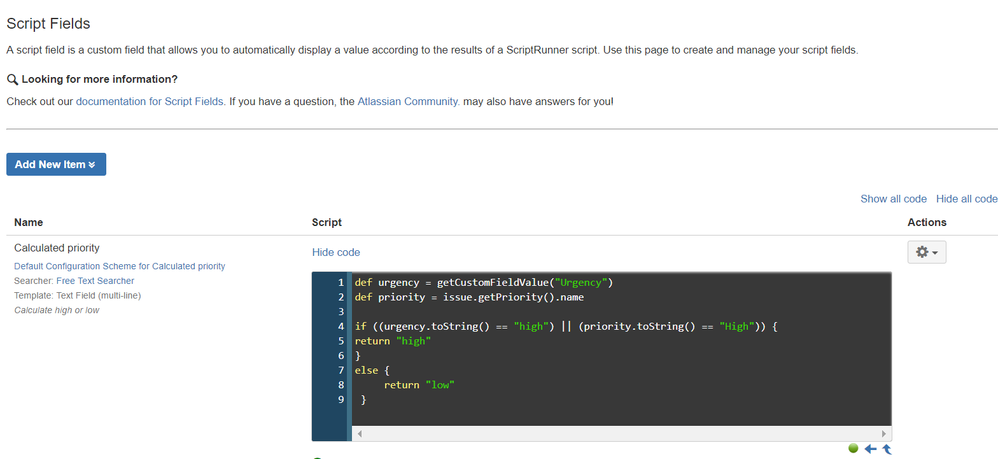Open Default Configuration Scheme for Calculated priority

pyautogui.click(x=120, y=266)
